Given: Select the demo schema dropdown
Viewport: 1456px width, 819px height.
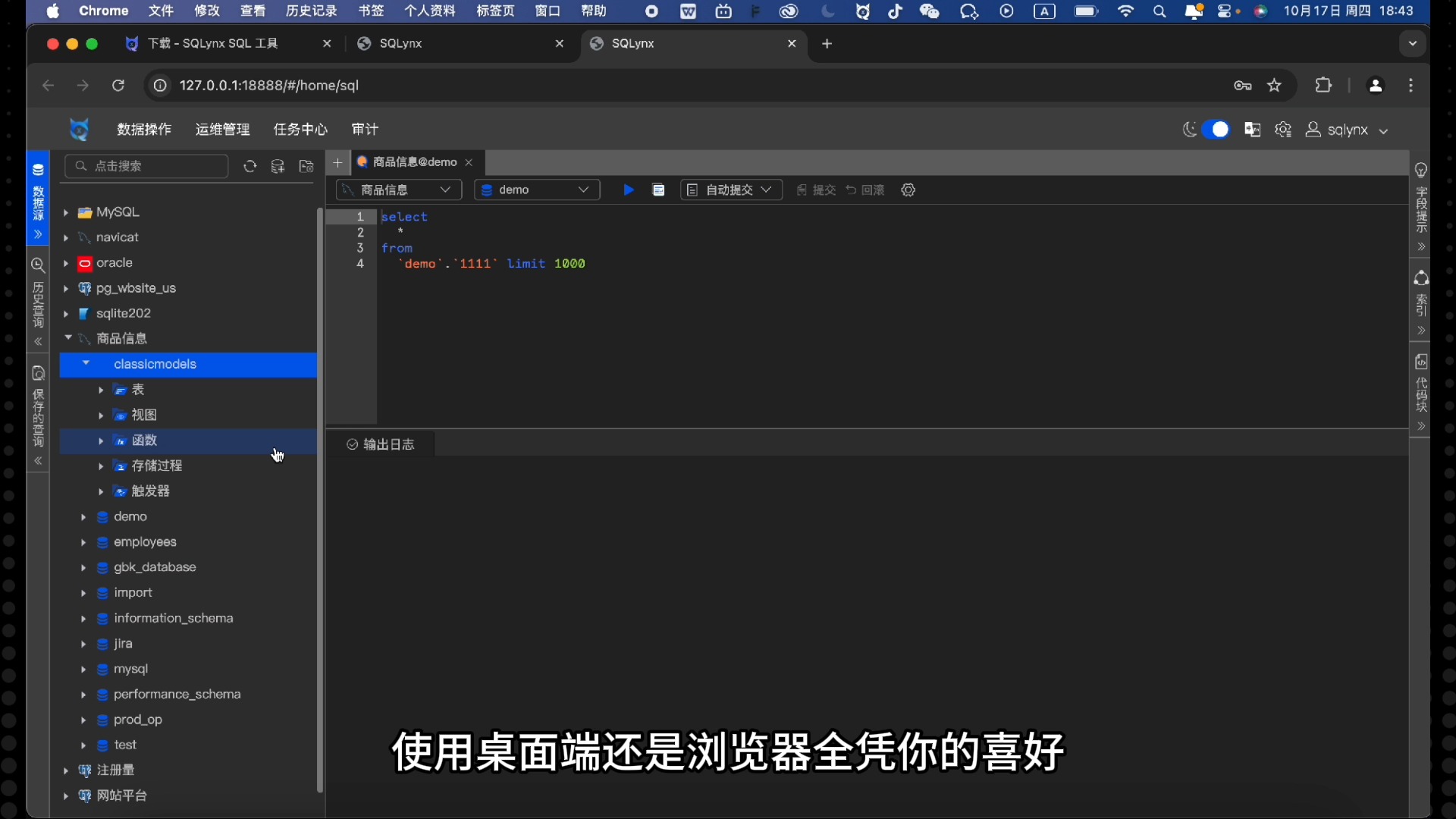Looking at the screenshot, I should [534, 190].
